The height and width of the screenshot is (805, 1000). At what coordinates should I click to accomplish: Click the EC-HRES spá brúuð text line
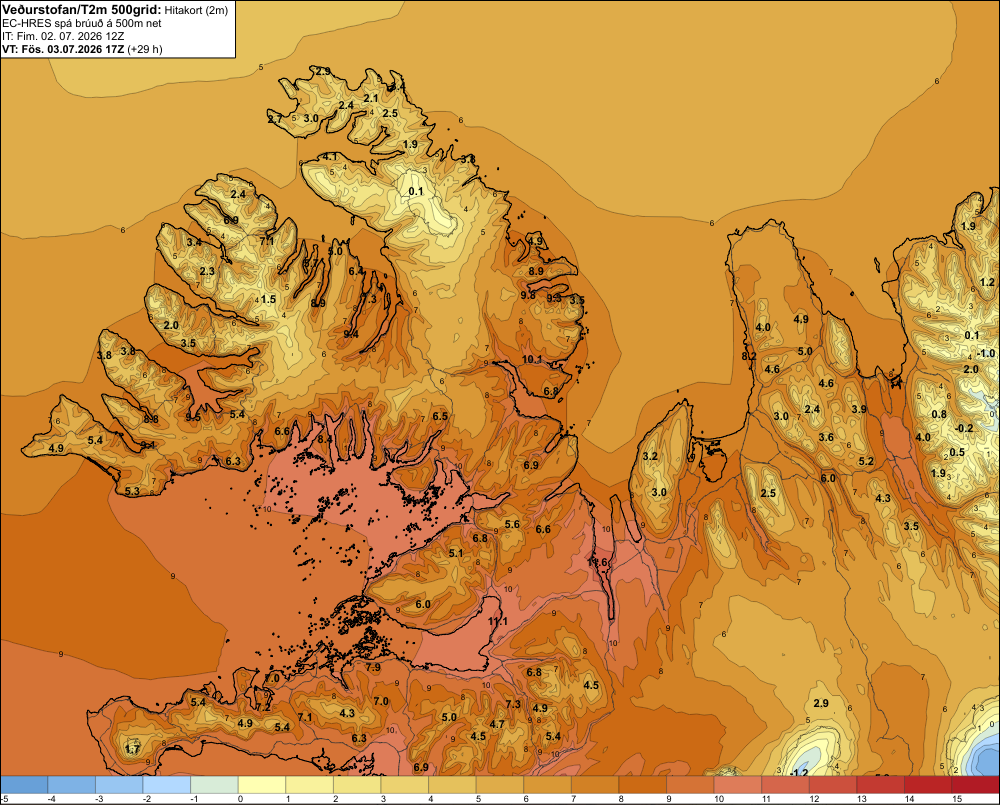point(82,24)
